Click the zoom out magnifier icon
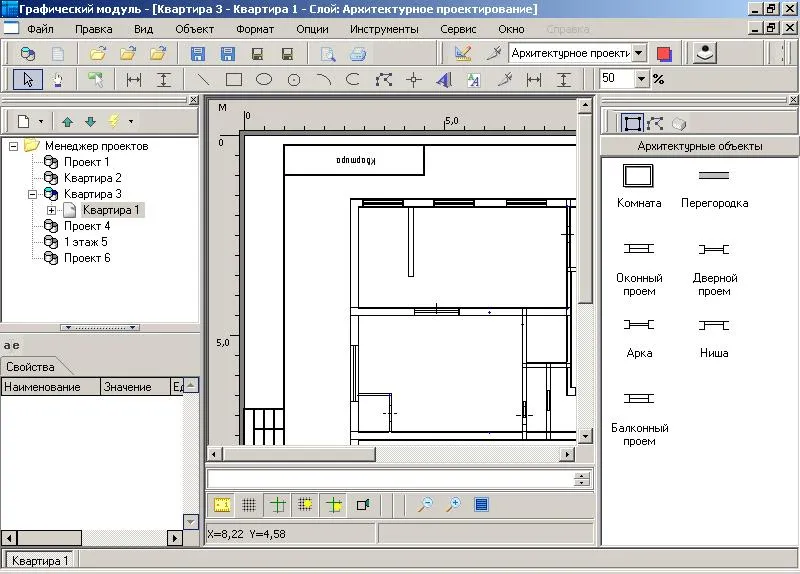Viewport: 800px width, 574px height. click(424, 505)
